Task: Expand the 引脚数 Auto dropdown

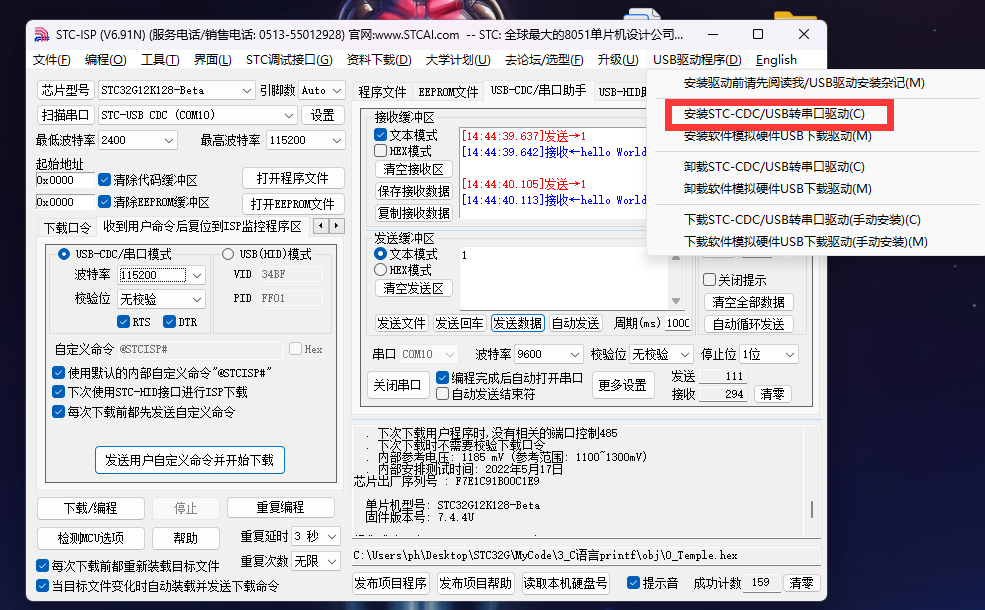Action: [337, 90]
